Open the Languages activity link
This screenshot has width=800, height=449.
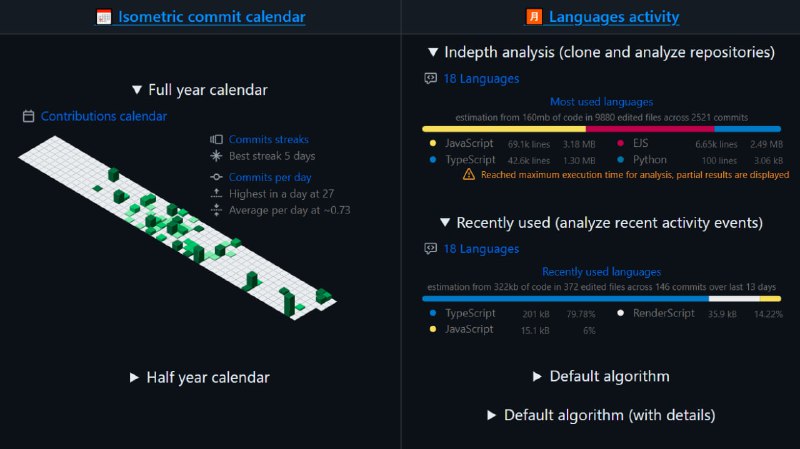[614, 17]
